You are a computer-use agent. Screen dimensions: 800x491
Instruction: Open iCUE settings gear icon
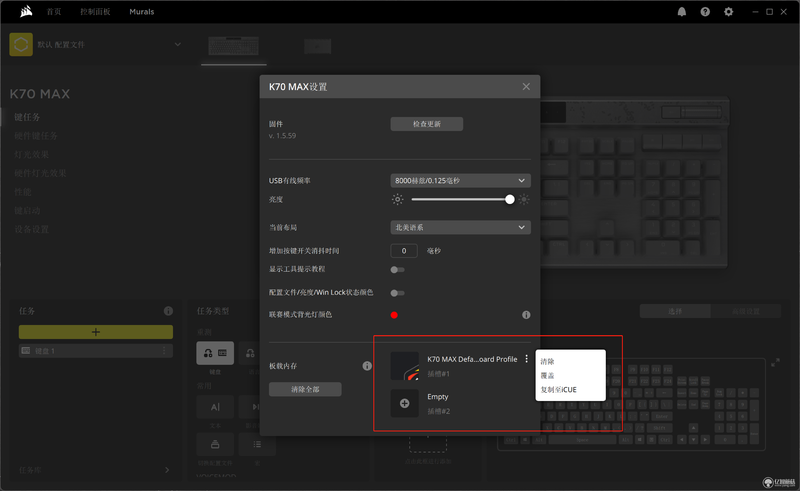pyautogui.click(x=729, y=12)
